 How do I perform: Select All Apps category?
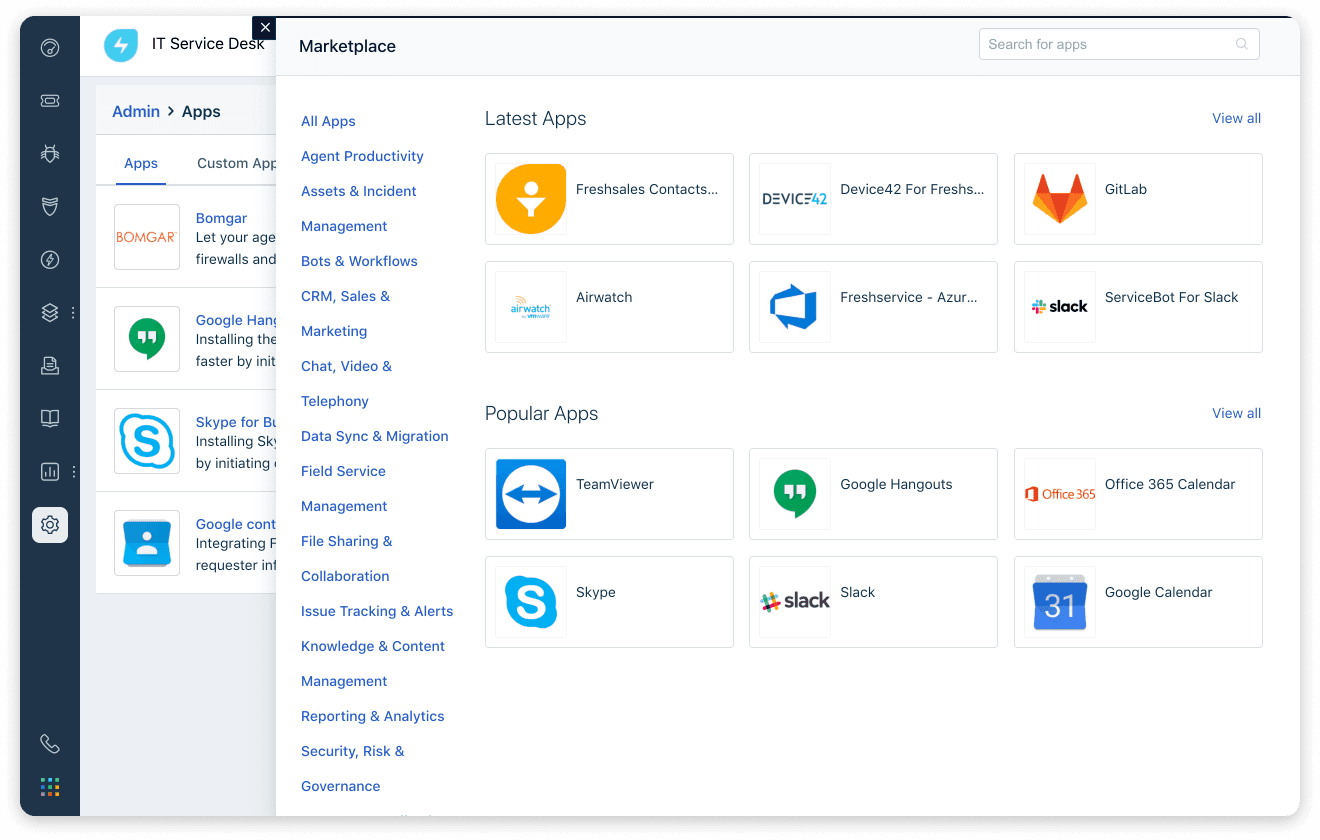coord(328,121)
